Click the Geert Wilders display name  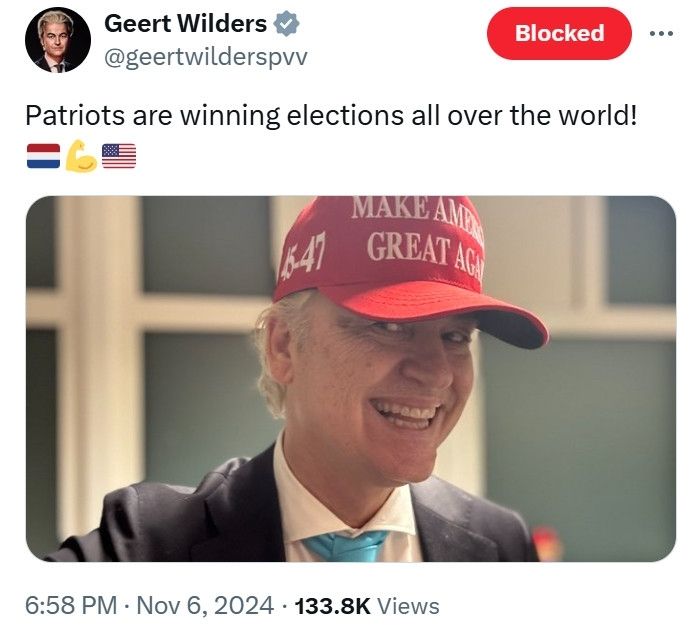[185, 23]
